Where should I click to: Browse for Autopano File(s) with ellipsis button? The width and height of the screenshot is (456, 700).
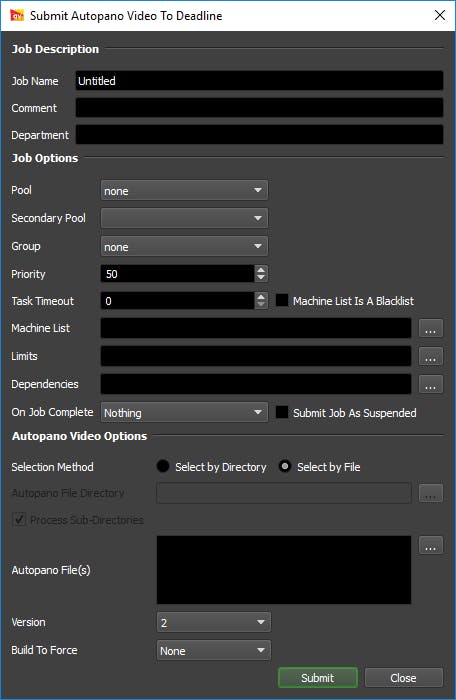click(x=431, y=546)
